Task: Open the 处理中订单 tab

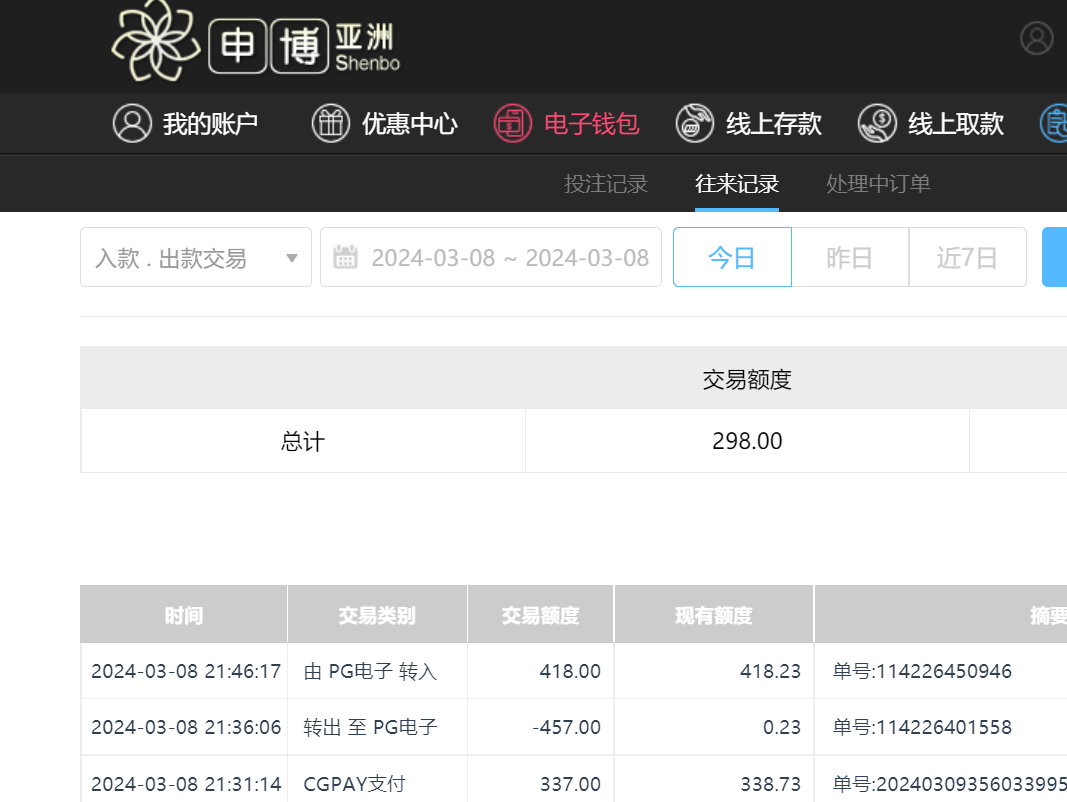Action: tap(878, 184)
